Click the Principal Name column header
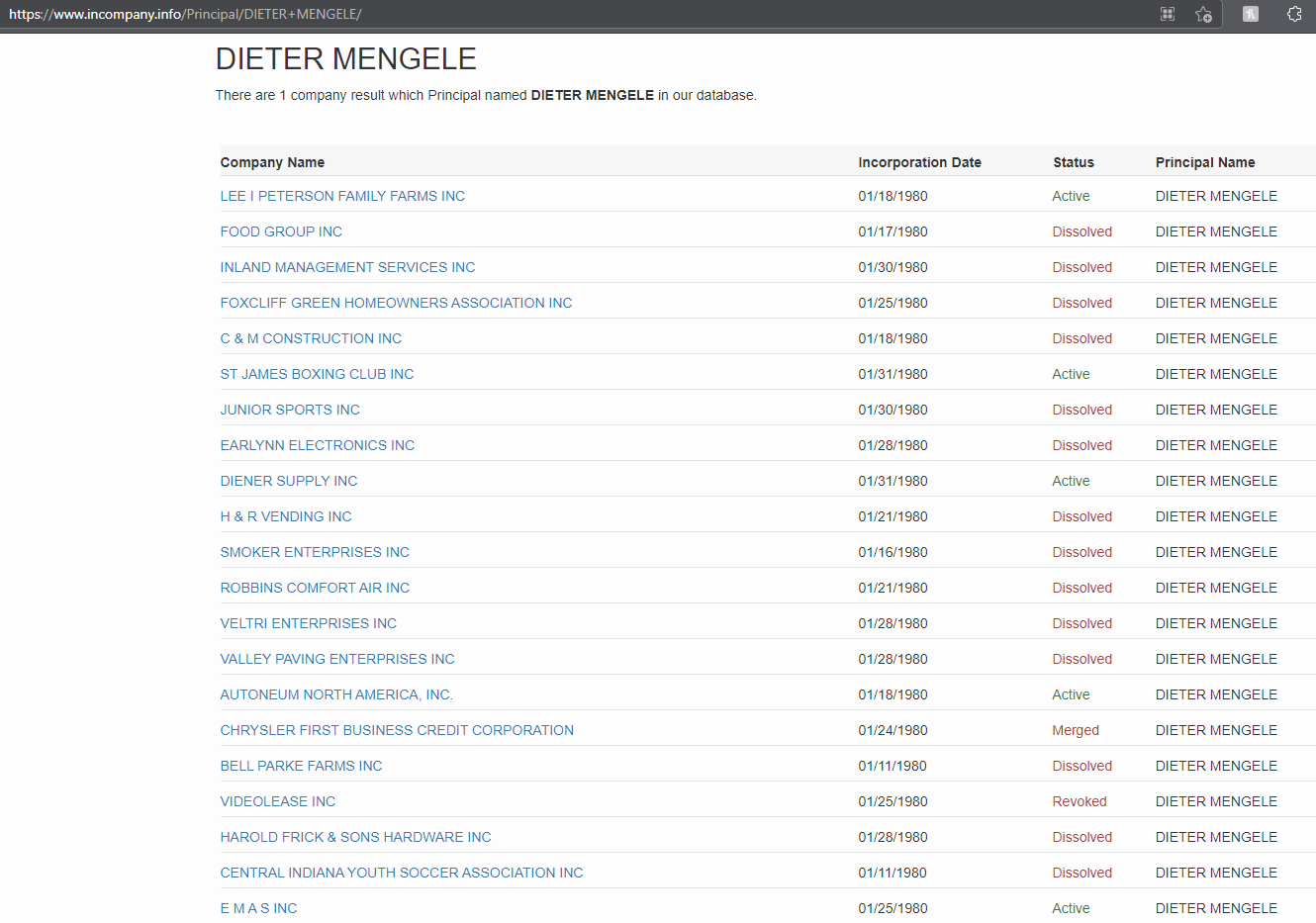This screenshot has height=923, width=1316. point(1205,162)
